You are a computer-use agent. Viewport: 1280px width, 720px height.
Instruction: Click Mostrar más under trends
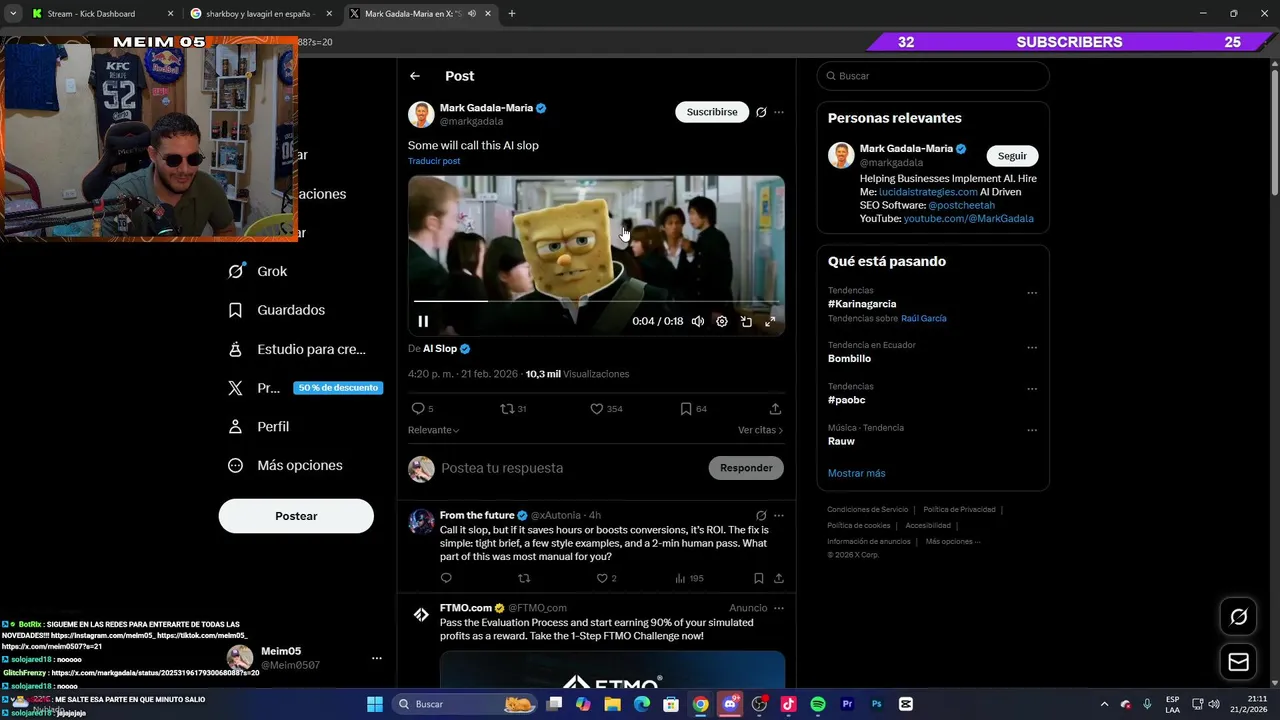click(x=856, y=473)
